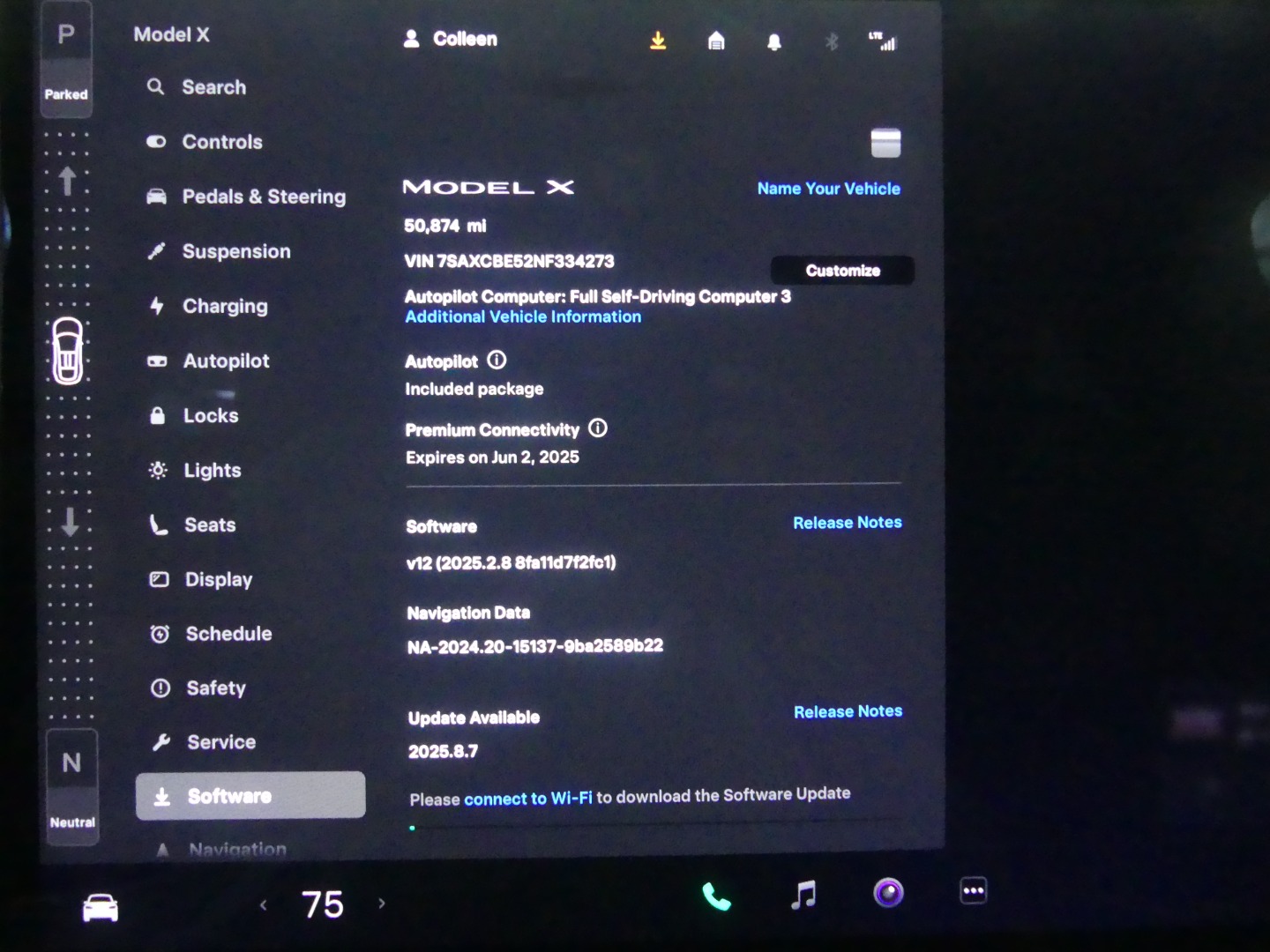This screenshot has height=952, width=1270.
Task: Open the Autopilot settings menu
Action: click(225, 361)
